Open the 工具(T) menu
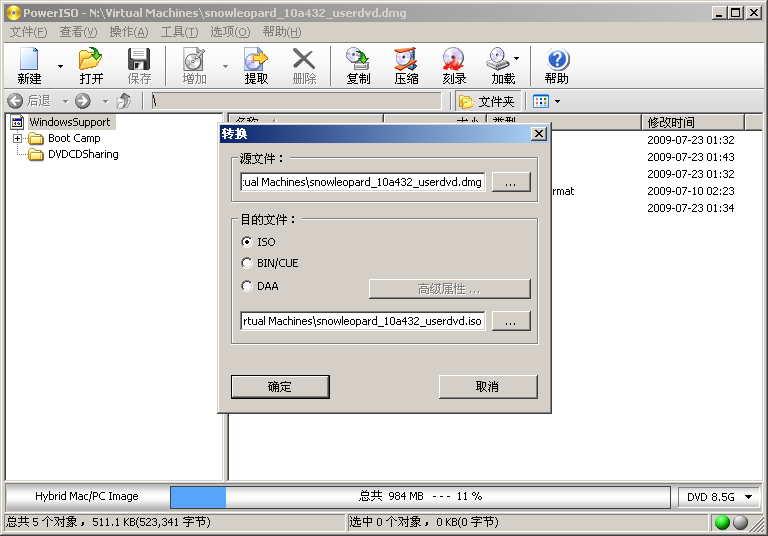768x536 pixels. 179,32
